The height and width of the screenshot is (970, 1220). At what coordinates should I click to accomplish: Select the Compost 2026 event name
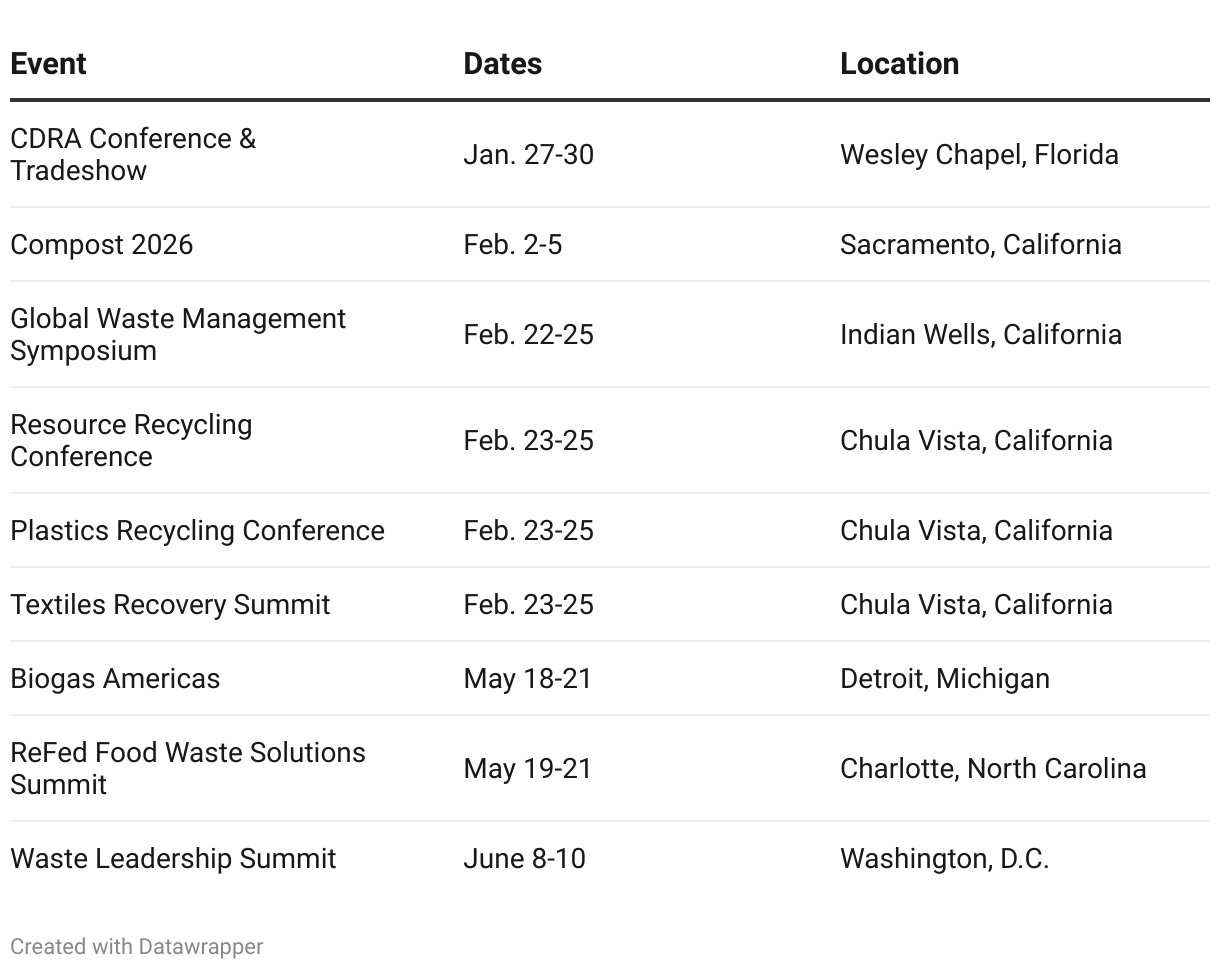[101, 244]
